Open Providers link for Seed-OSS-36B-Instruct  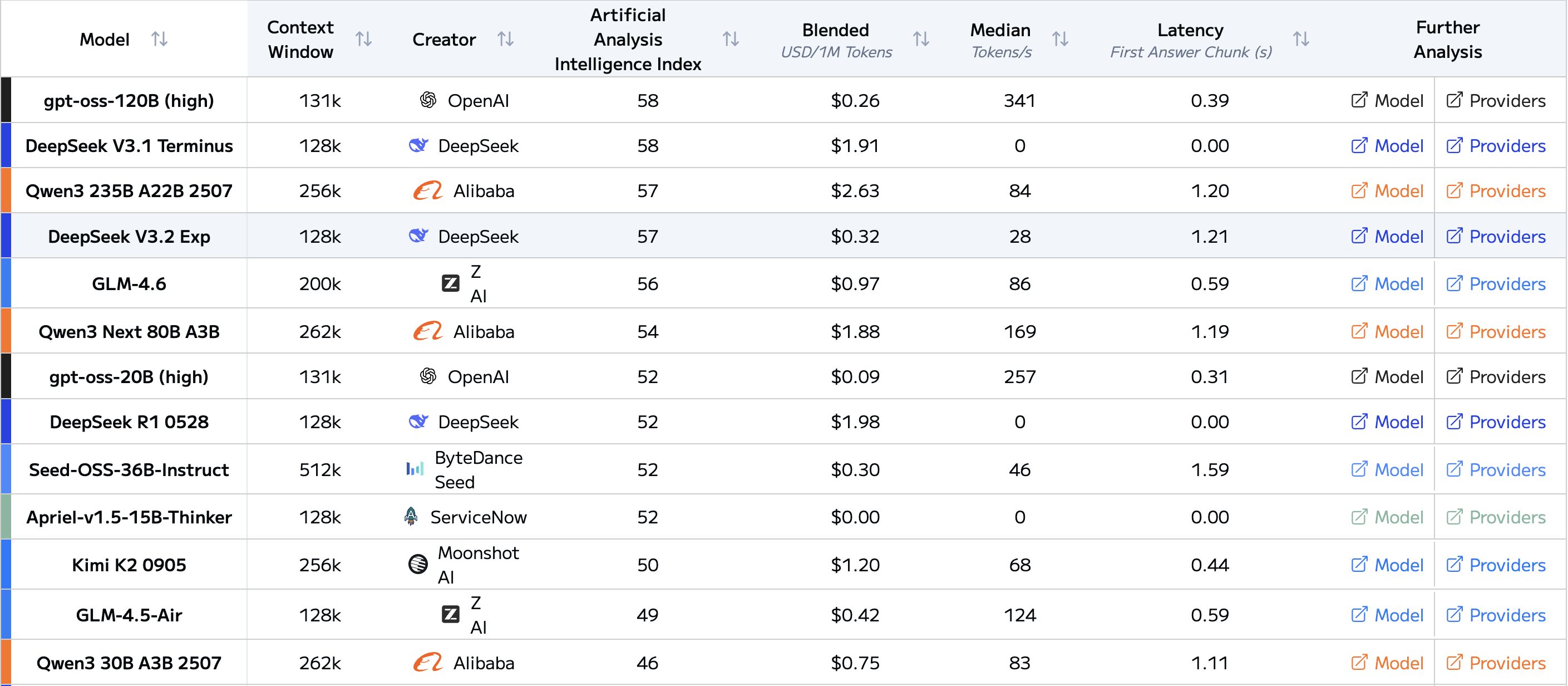(x=1496, y=470)
